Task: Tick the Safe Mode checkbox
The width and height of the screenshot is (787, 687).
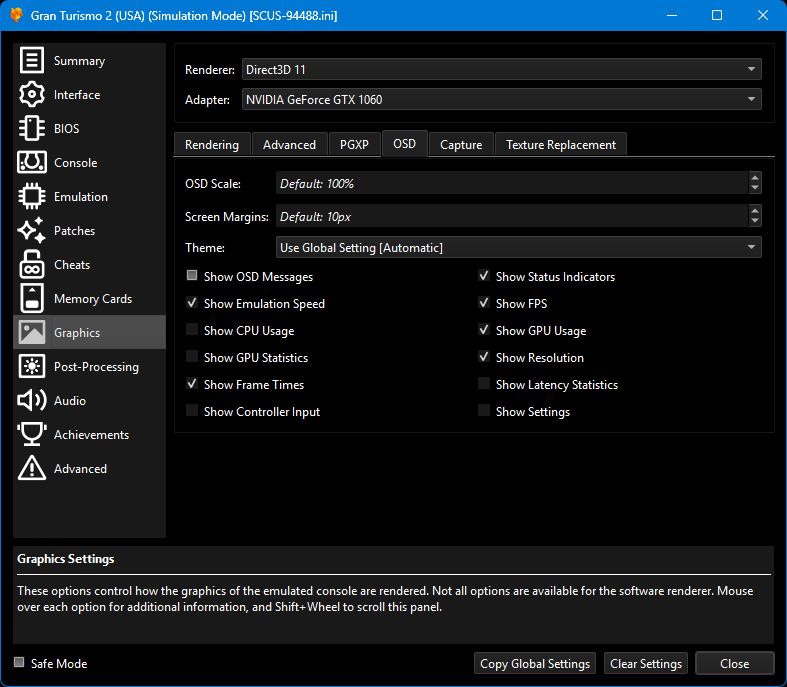Action: coord(19,663)
